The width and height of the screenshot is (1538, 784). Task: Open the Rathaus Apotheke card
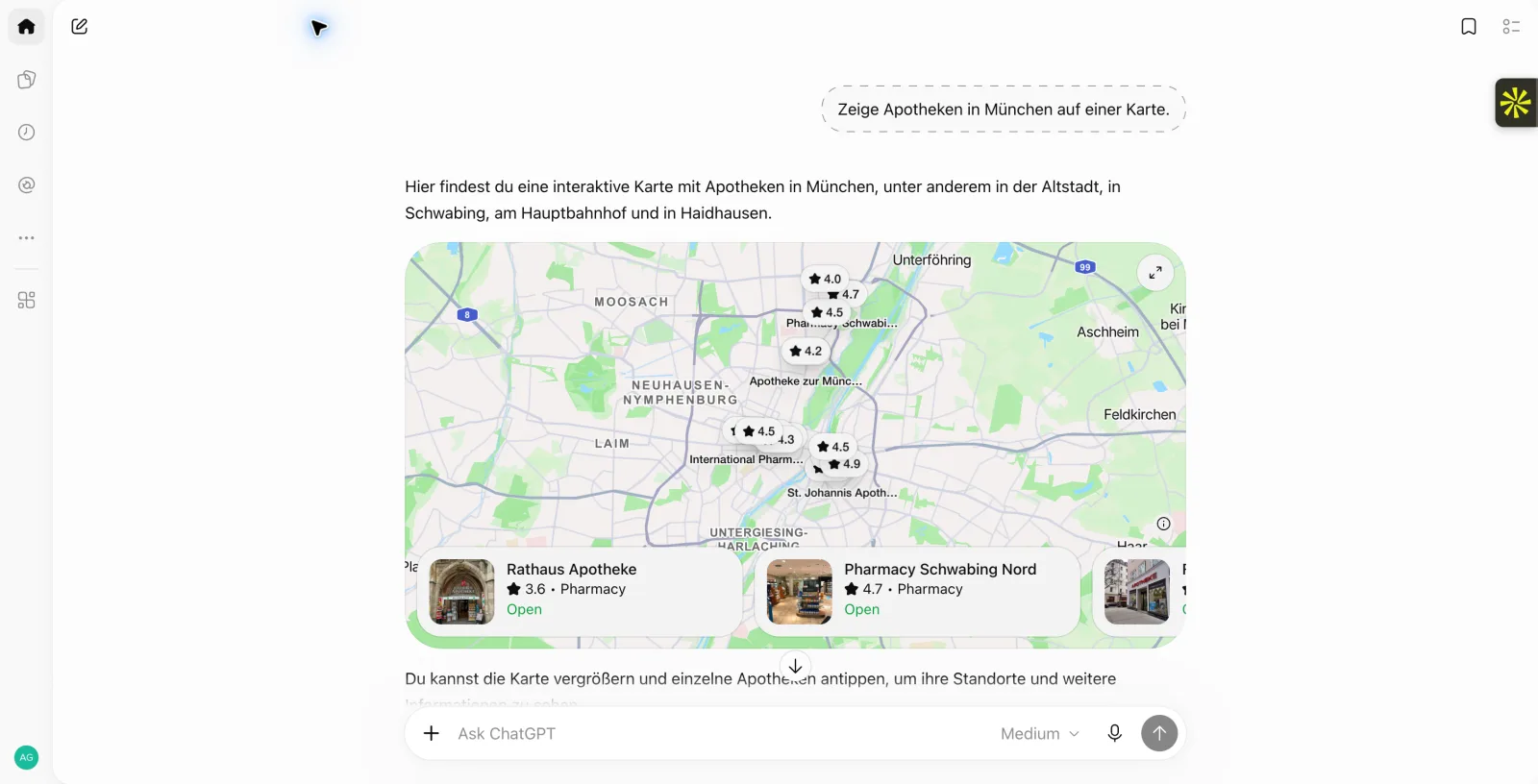pyautogui.click(x=580, y=592)
